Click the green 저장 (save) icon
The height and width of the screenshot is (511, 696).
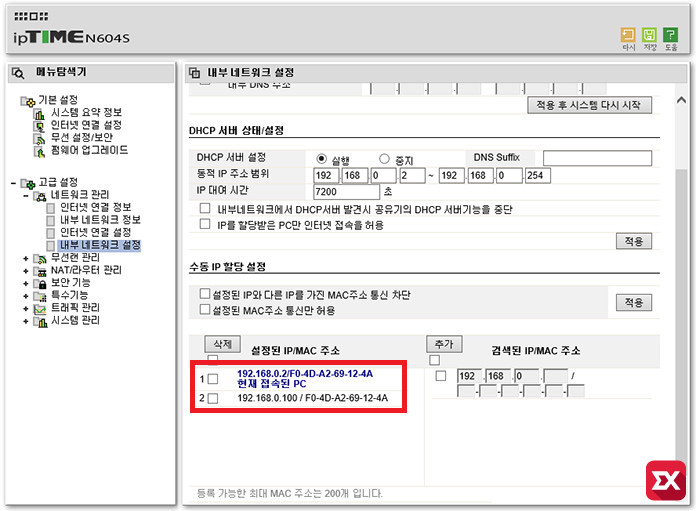pos(649,37)
